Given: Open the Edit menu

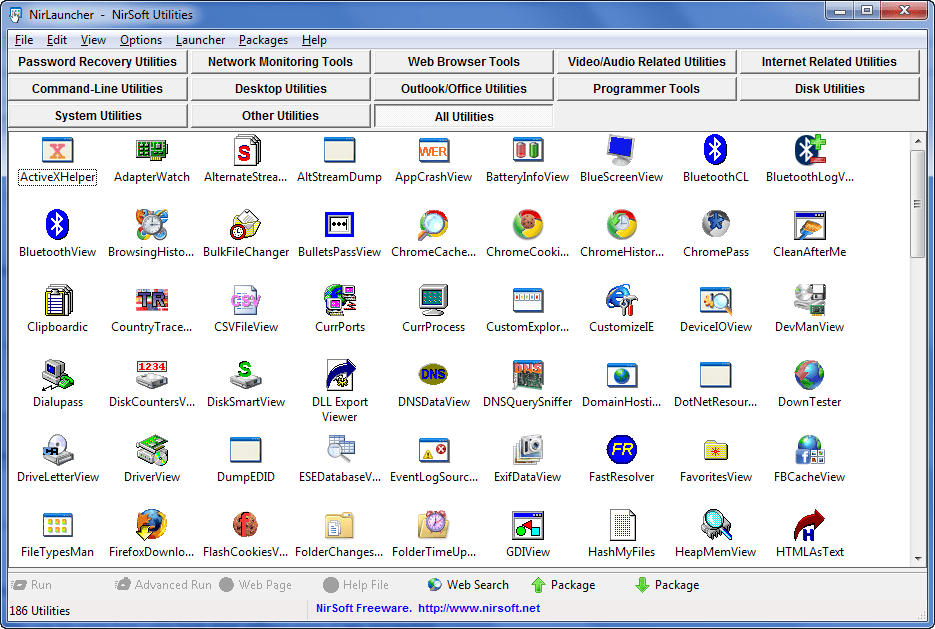Looking at the screenshot, I should click(57, 40).
